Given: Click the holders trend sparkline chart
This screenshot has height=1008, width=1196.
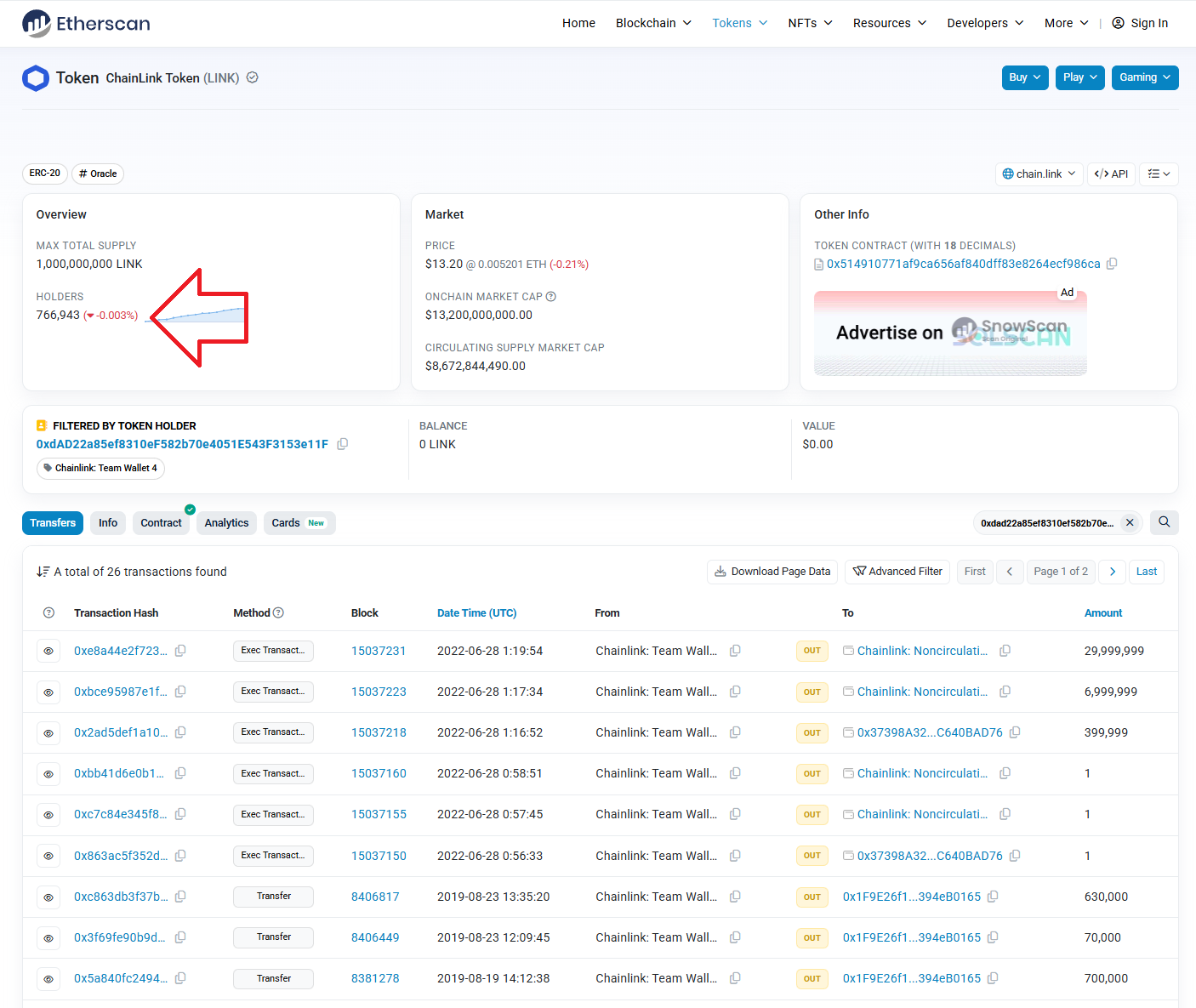Looking at the screenshot, I should pos(197,315).
